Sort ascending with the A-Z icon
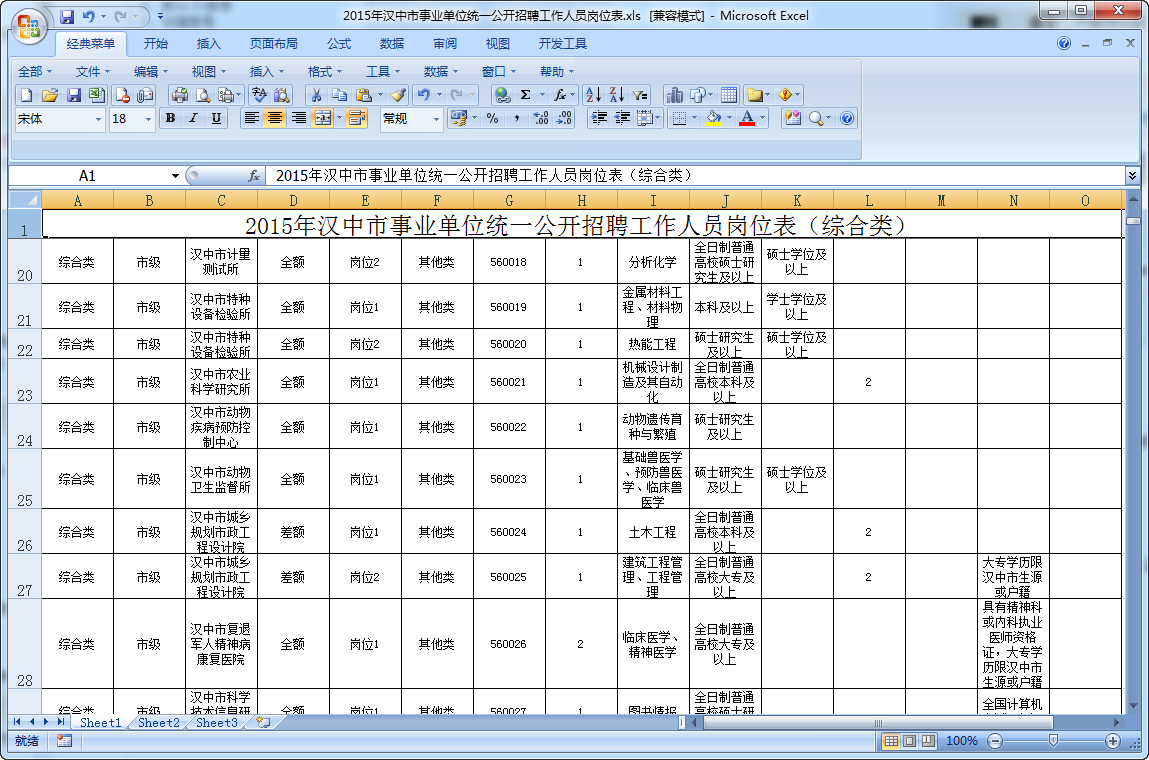 coord(591,94)
